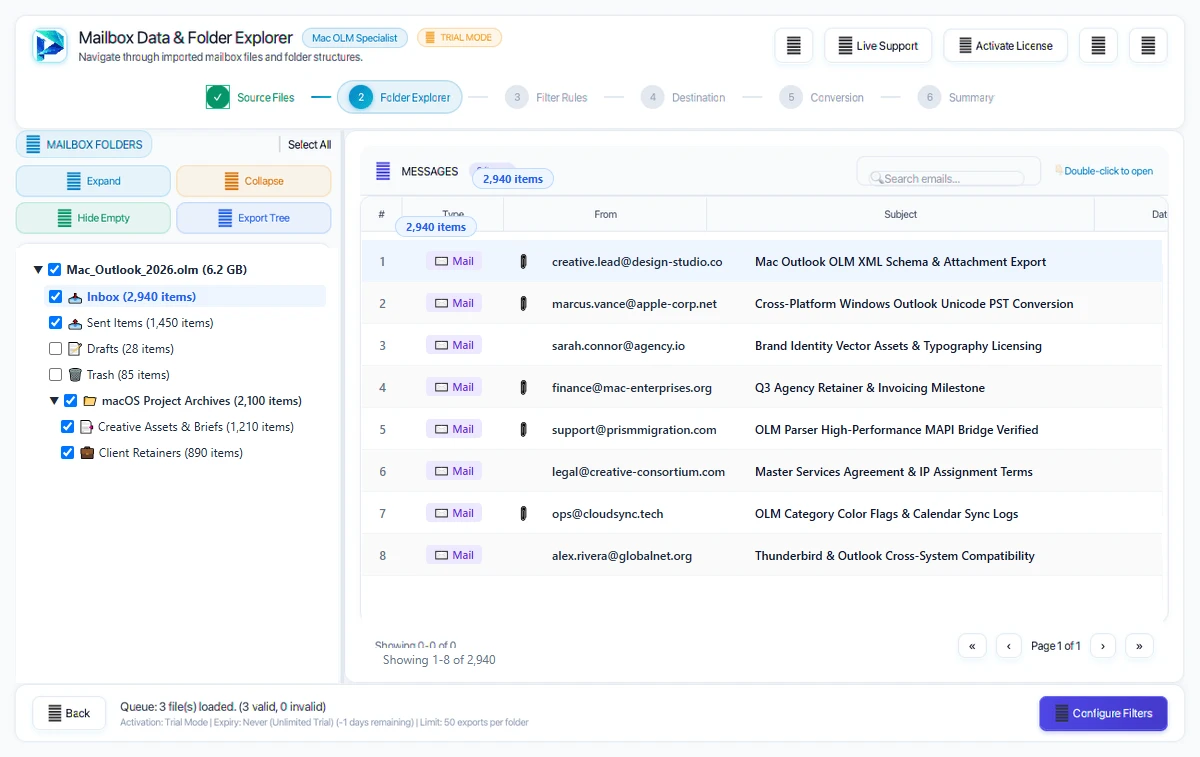Jump to first page button
Viewport: 1200px width, 757px height.
[972, 646]
